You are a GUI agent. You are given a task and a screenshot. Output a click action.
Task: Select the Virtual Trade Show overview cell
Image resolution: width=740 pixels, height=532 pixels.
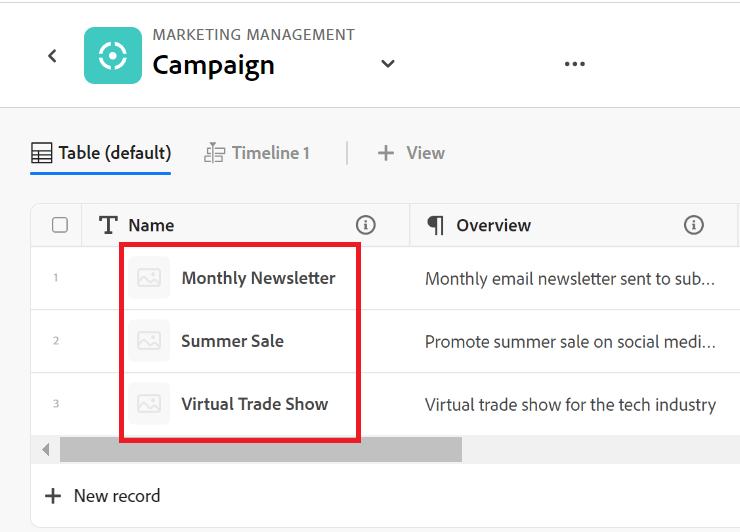570,405
